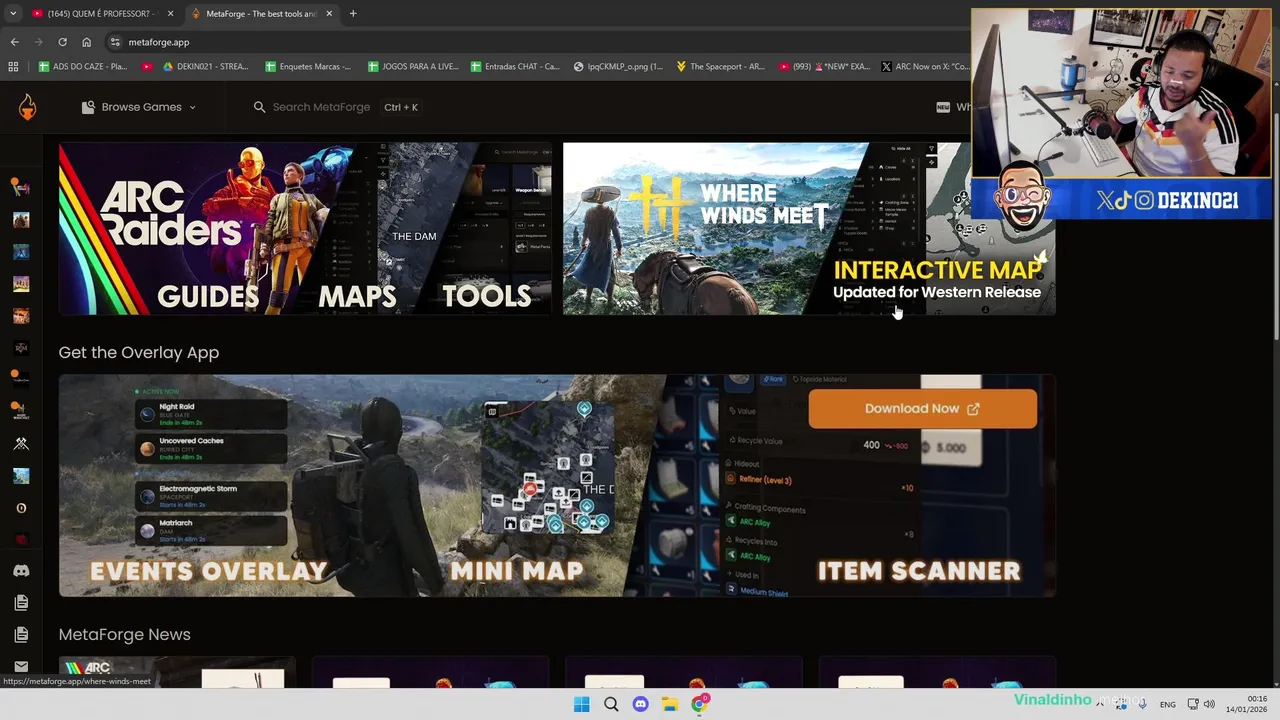Open the Where Winds Meet interactive map banner
The width and height of the screenshot is (1280, 720).
809,229
